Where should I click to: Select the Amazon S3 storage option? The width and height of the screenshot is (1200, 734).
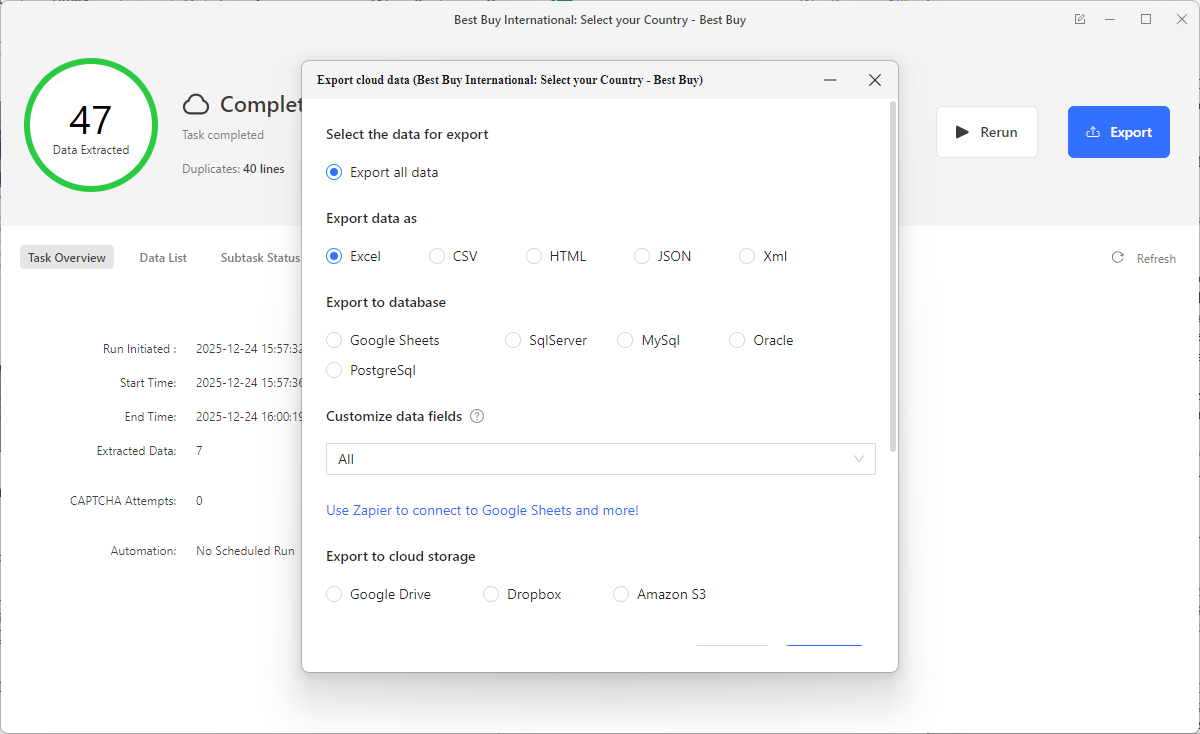click(x=620, y=594)
